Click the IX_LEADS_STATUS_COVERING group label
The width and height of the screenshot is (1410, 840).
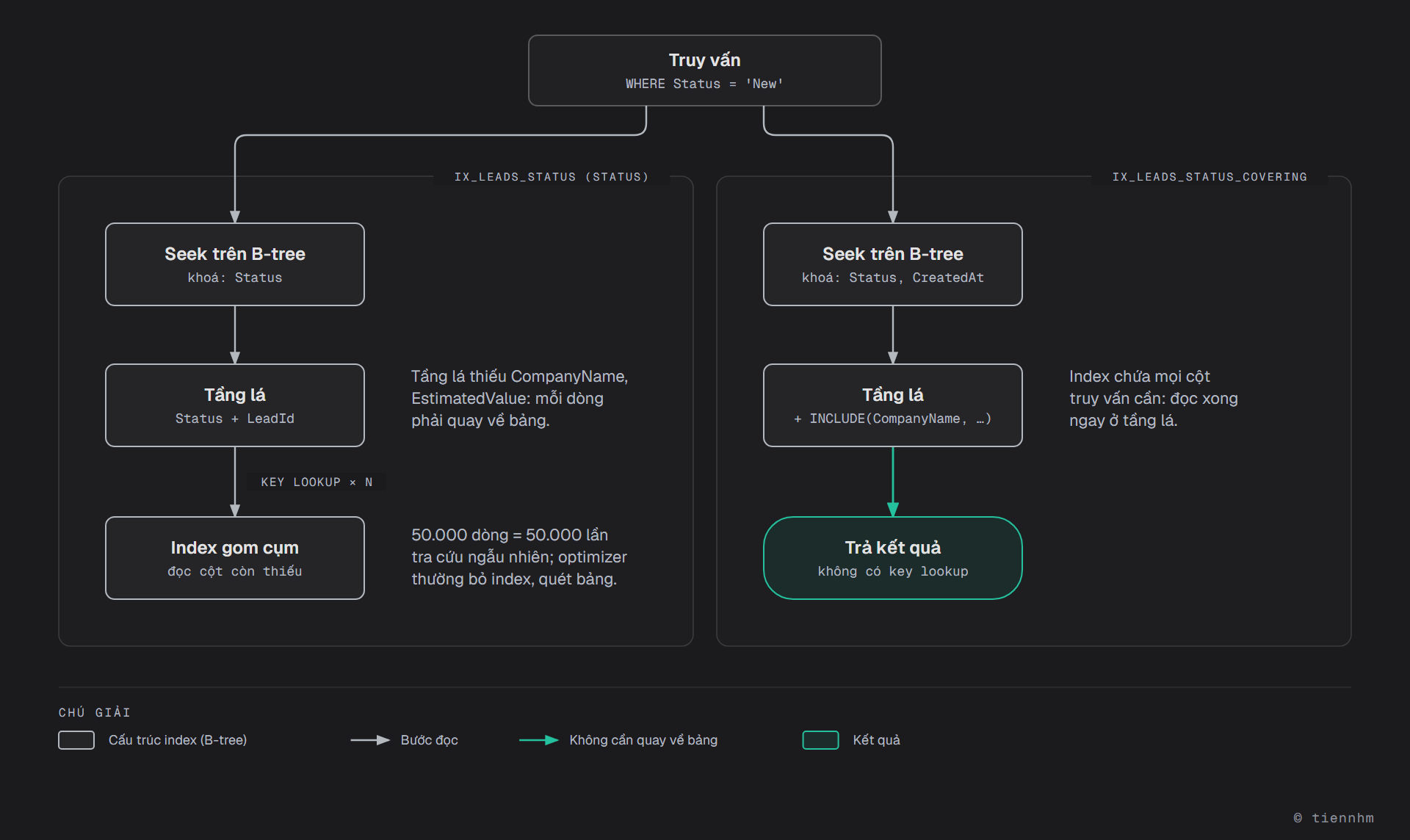1210,177
